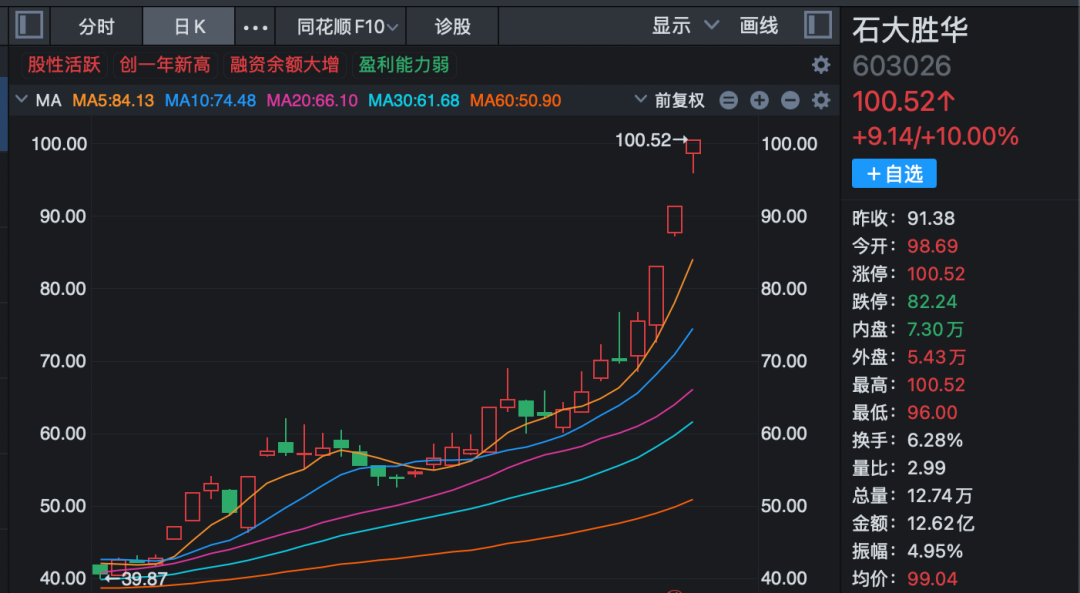Click the 股性活跃 tag

point(64,65)
